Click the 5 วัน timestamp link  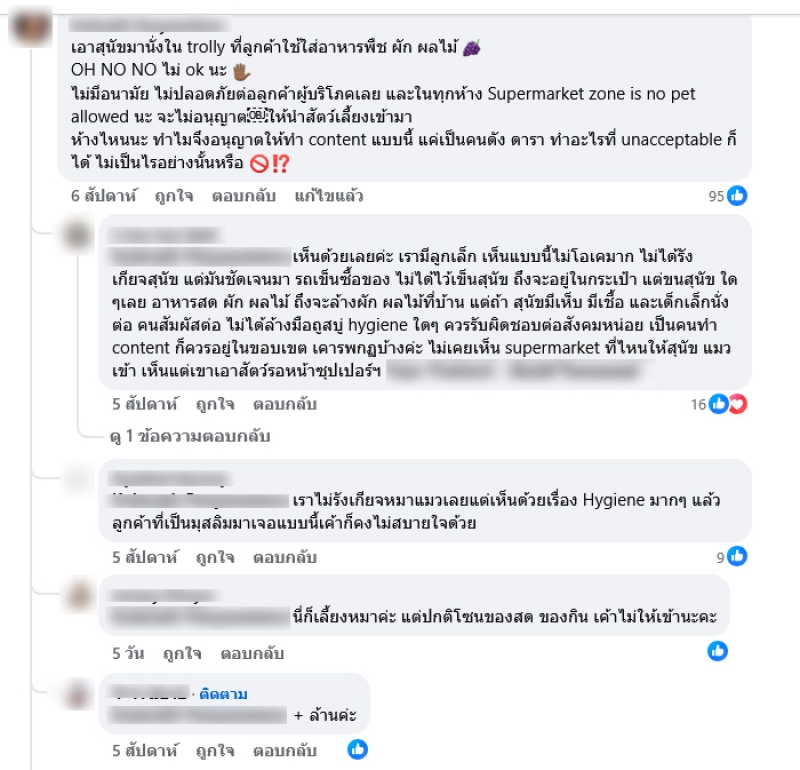click(128, 654)
